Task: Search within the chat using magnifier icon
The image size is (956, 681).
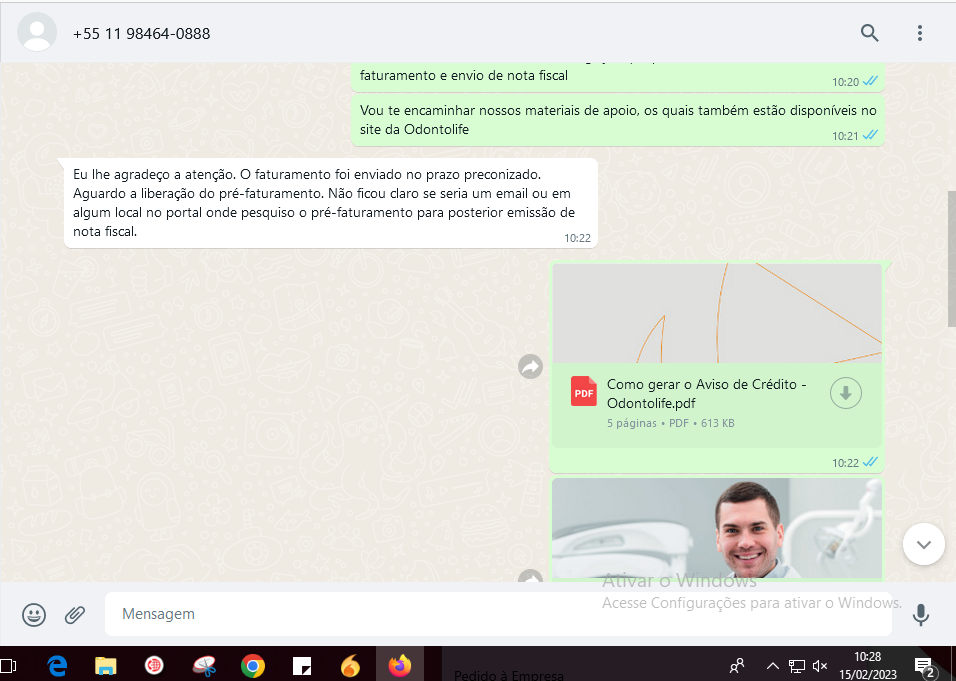Action: point(869,33)
